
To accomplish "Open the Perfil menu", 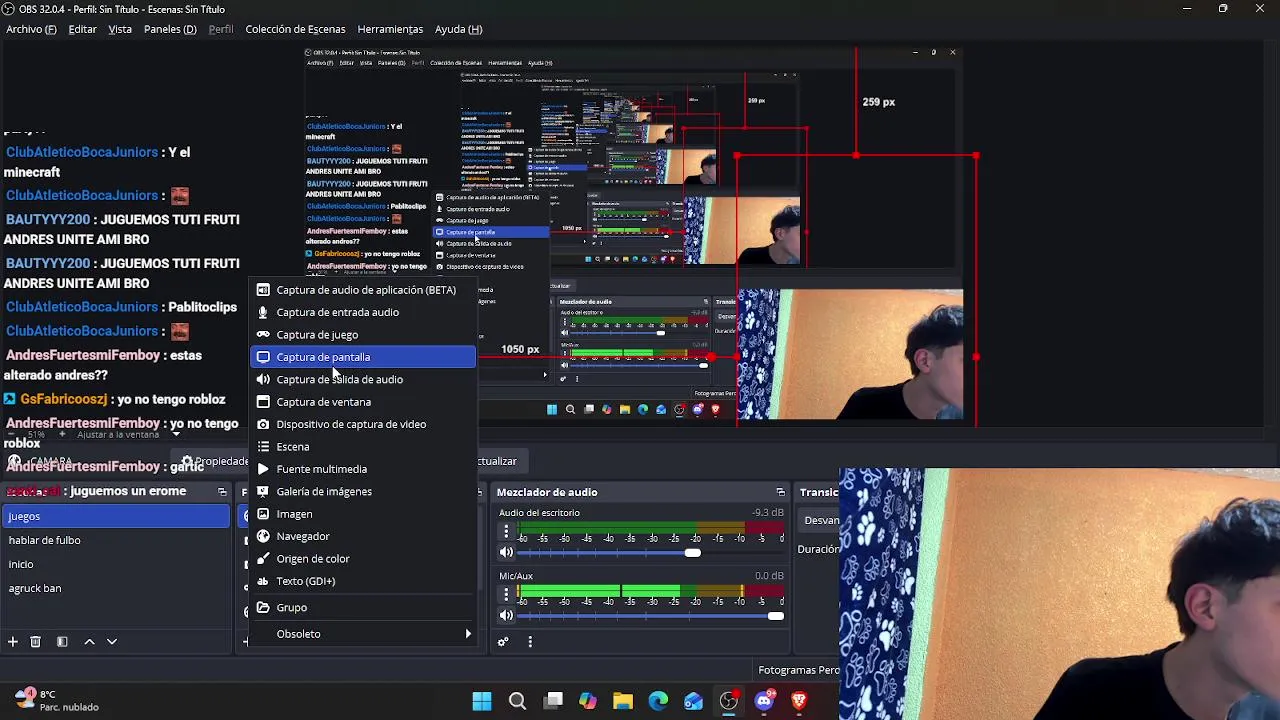I will click(x=221, y=29).
